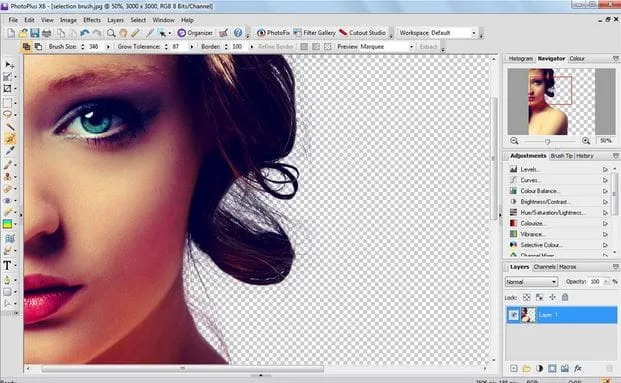Switch to the Channels tab
The height and width of the screenshot is (383, 621).
tap(544, 267)
